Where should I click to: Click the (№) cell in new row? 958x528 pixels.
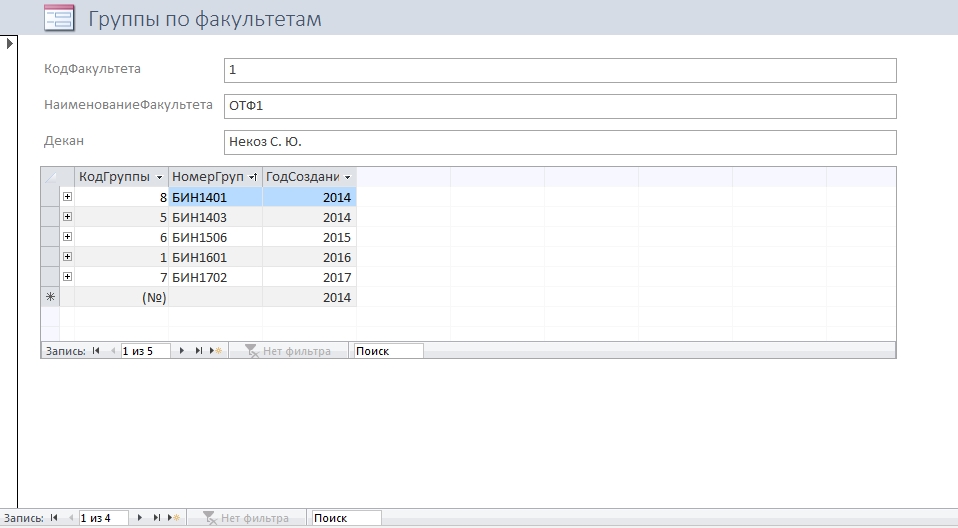[x=121, y=297]
